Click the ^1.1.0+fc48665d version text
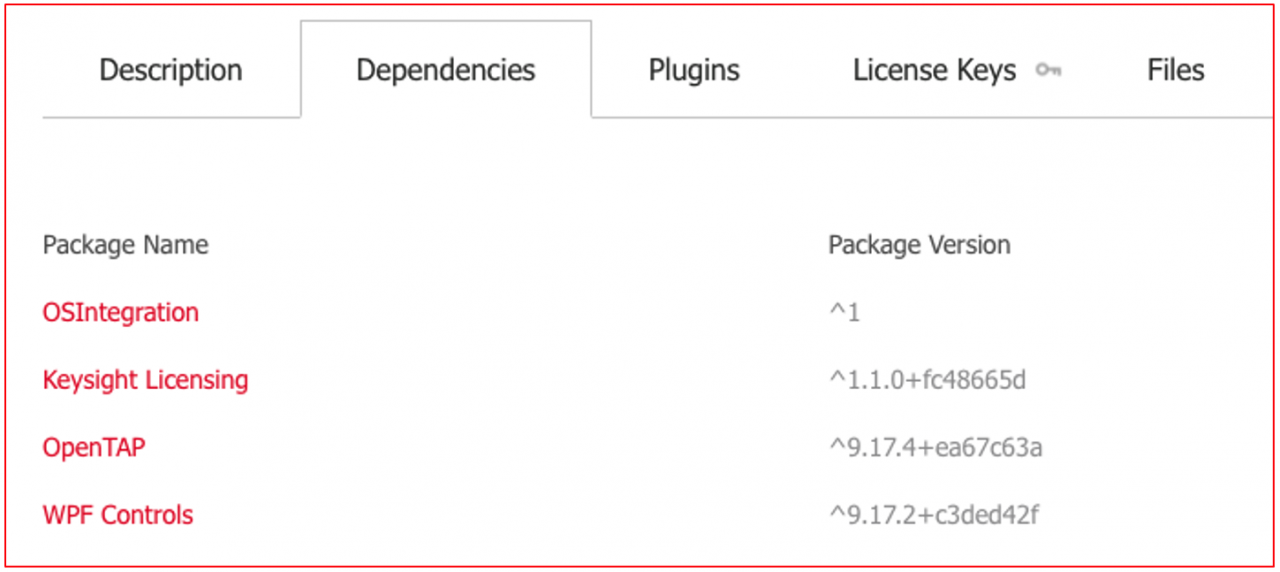This screenshot has height=572, width=1280. [927, 380]
